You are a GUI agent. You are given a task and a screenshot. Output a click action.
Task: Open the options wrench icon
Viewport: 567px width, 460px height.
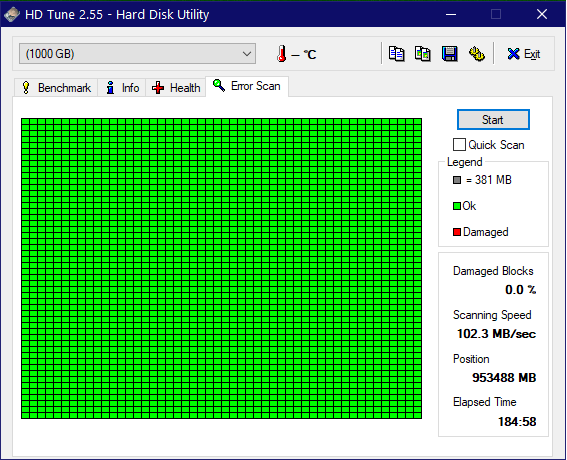(477, 54)
